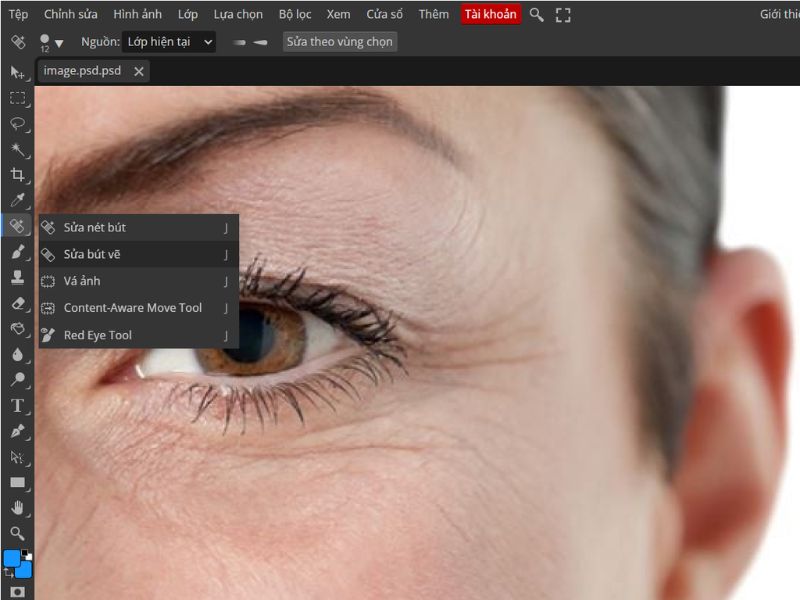Select the Rectangular Marquee tool
Viewport: 800px width, 600px height.
pos(17,98)
